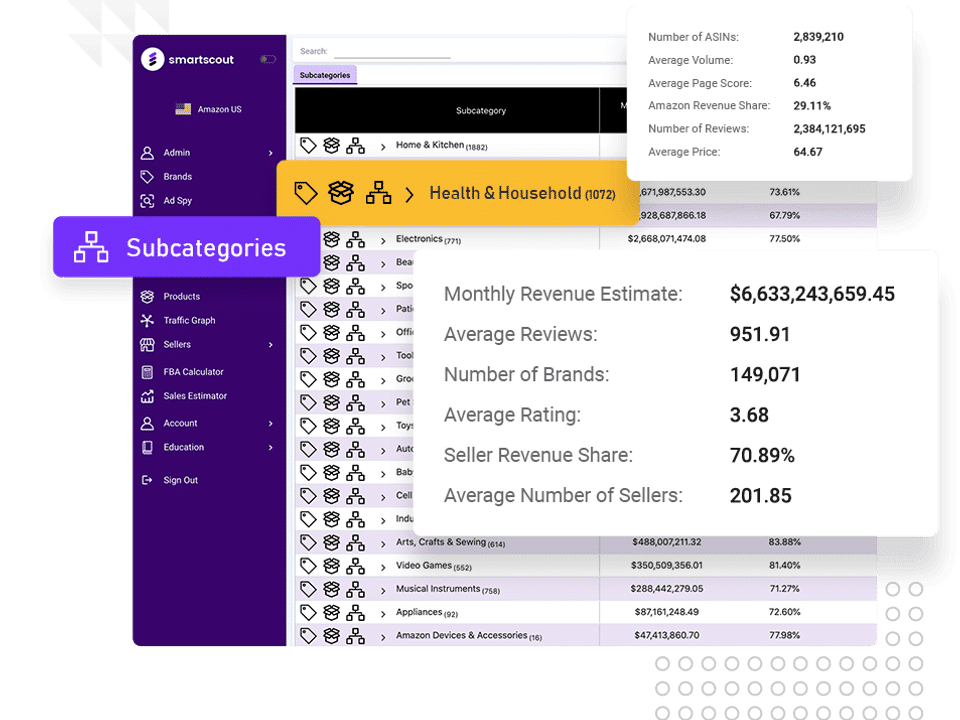Click the Number of ASINs value 2,839,210
Viewport: 960px width, 720px height.
818,37
